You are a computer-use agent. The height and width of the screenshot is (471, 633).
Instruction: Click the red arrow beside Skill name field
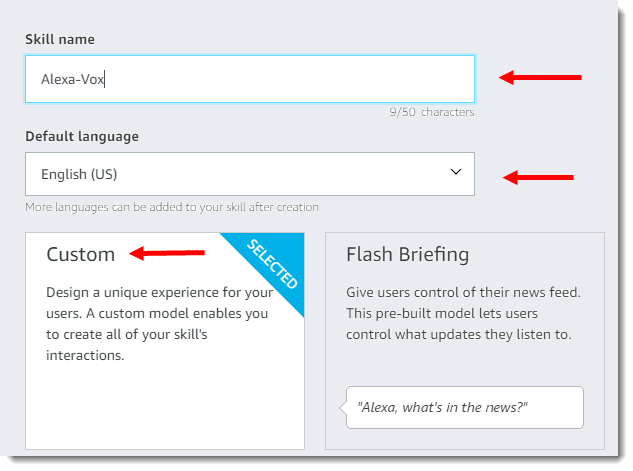tap(540, 77)
